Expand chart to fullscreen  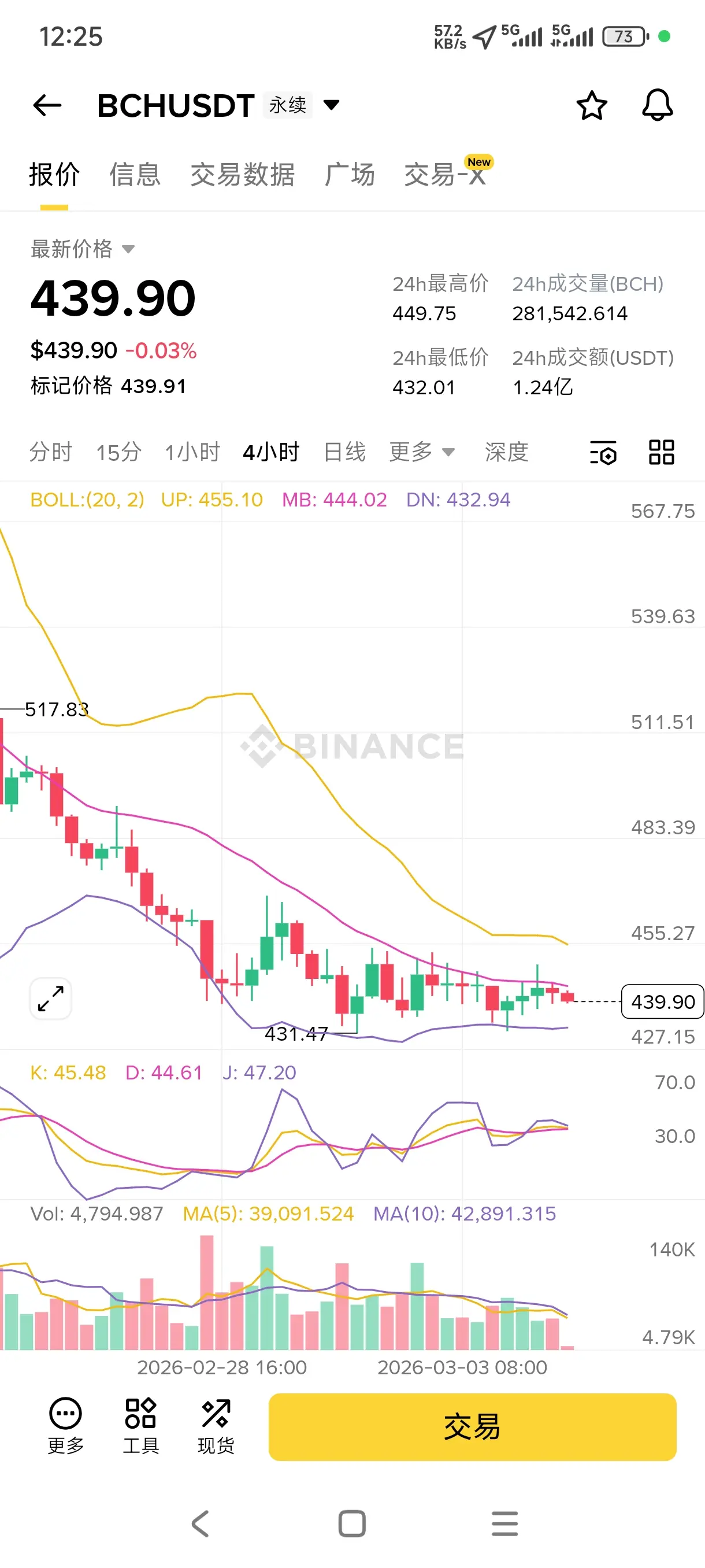tap(50, 999)
